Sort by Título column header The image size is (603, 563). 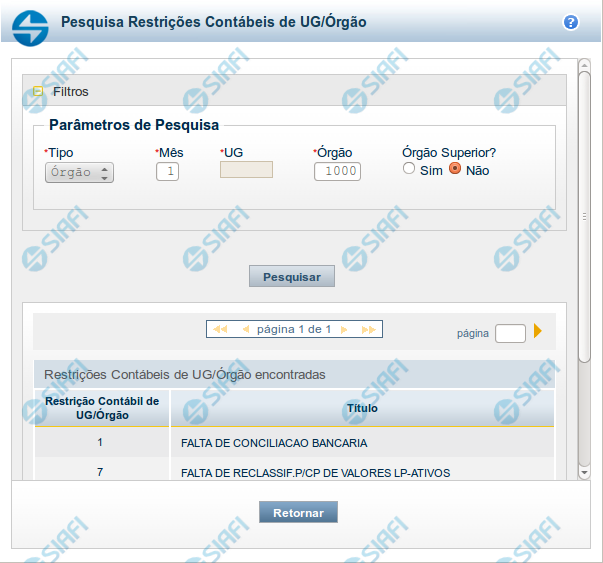pyautogui.click(x=361, y=408)
